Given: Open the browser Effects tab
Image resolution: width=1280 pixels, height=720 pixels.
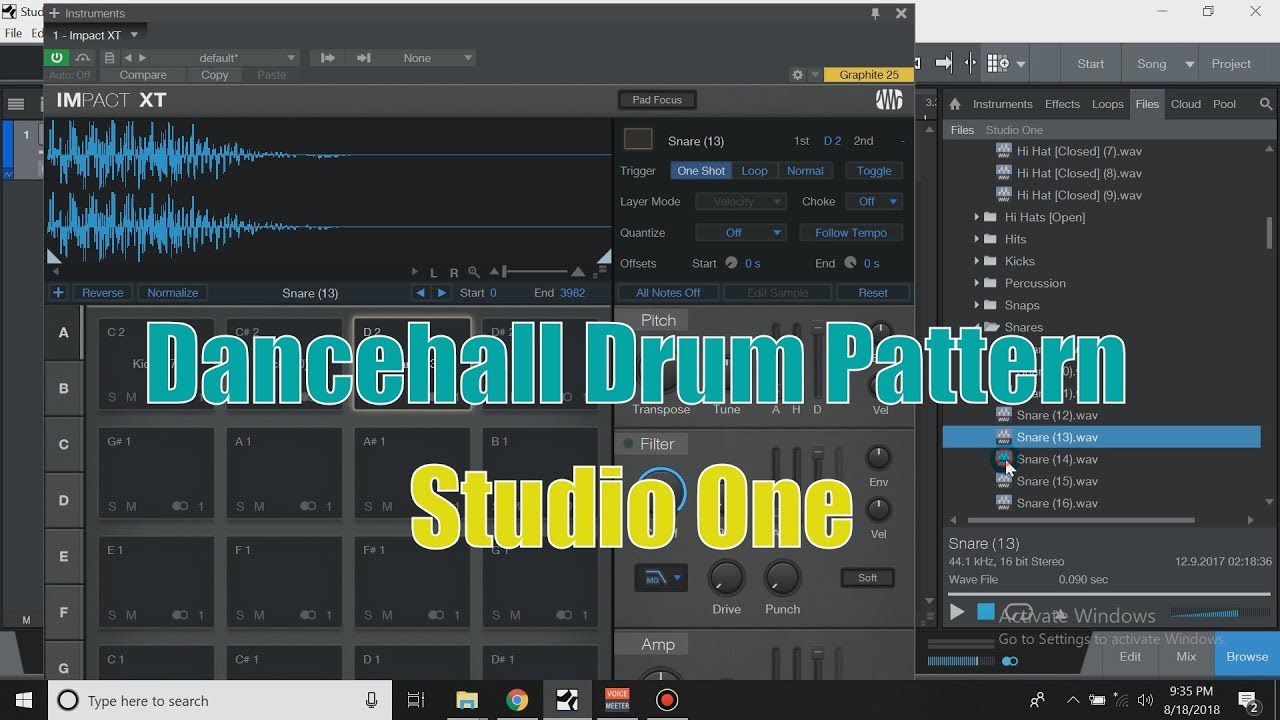Looking at the screenshot, I should [1062, 104].
